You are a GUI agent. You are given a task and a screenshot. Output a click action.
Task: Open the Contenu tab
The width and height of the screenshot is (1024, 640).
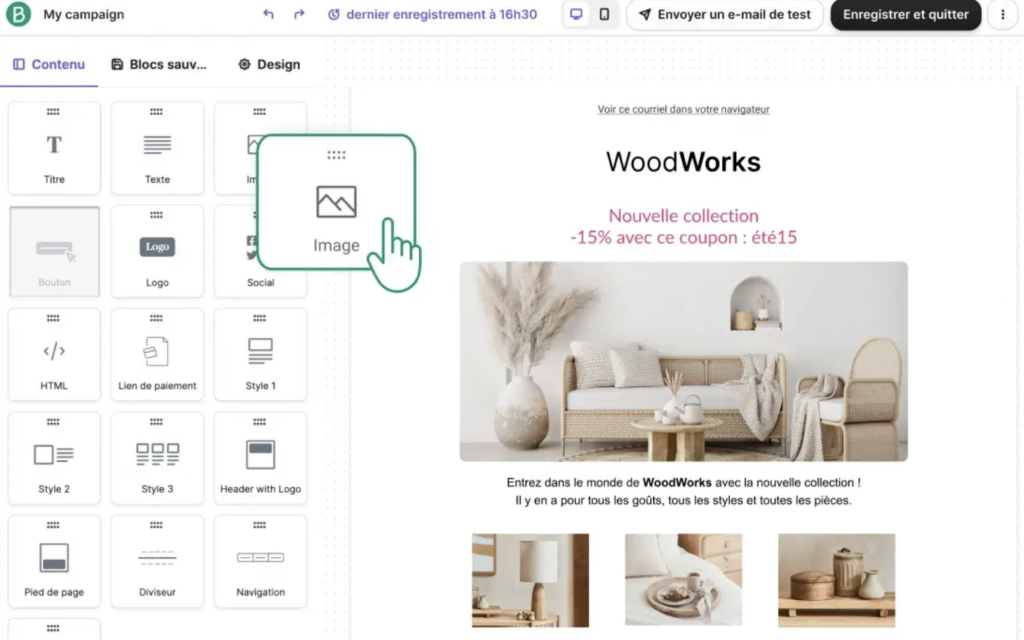[x=49, y=64]
